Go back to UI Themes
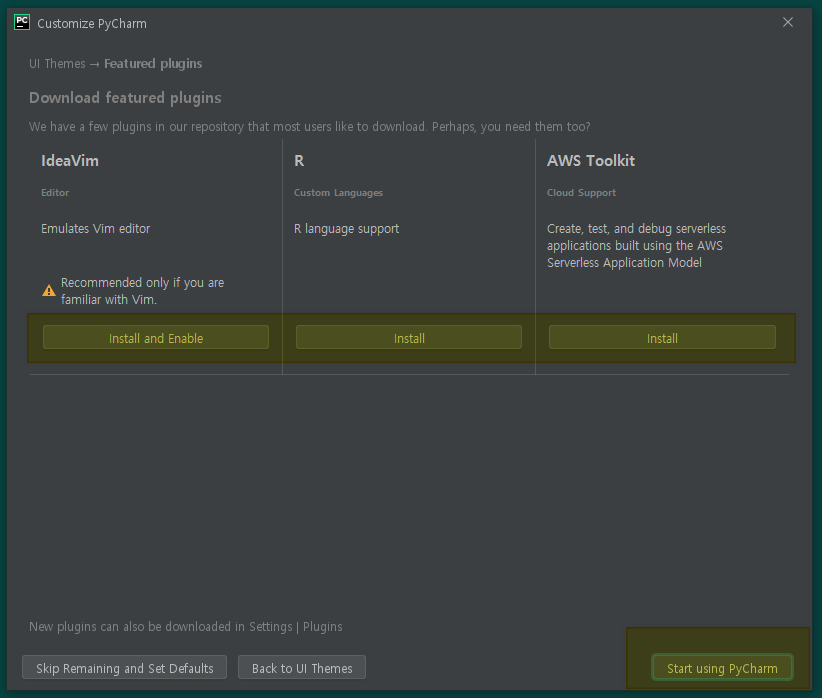This screenshot has height=698, width=822. [302, 668]
